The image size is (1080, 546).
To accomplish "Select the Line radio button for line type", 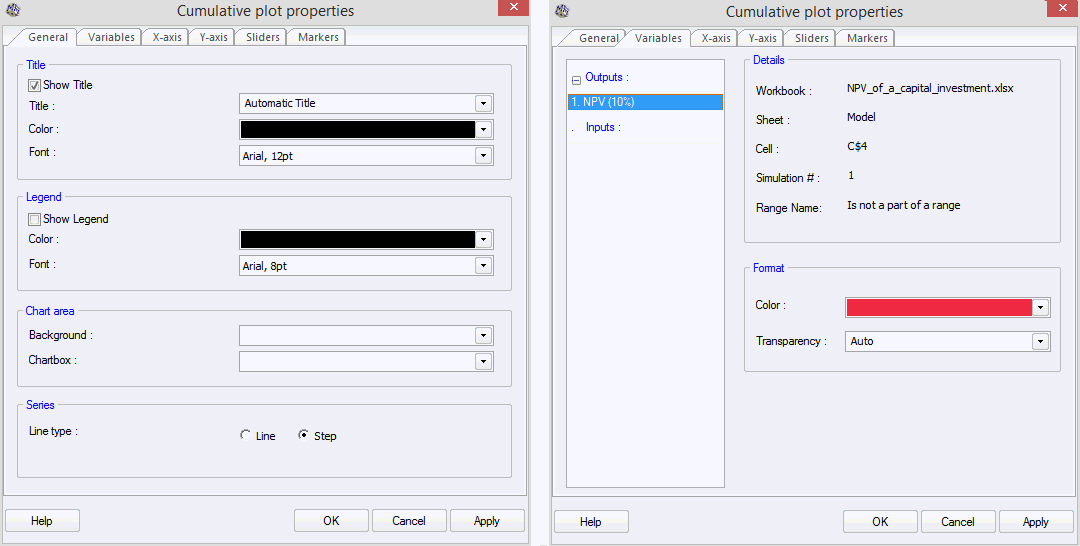I will point(246,436).
